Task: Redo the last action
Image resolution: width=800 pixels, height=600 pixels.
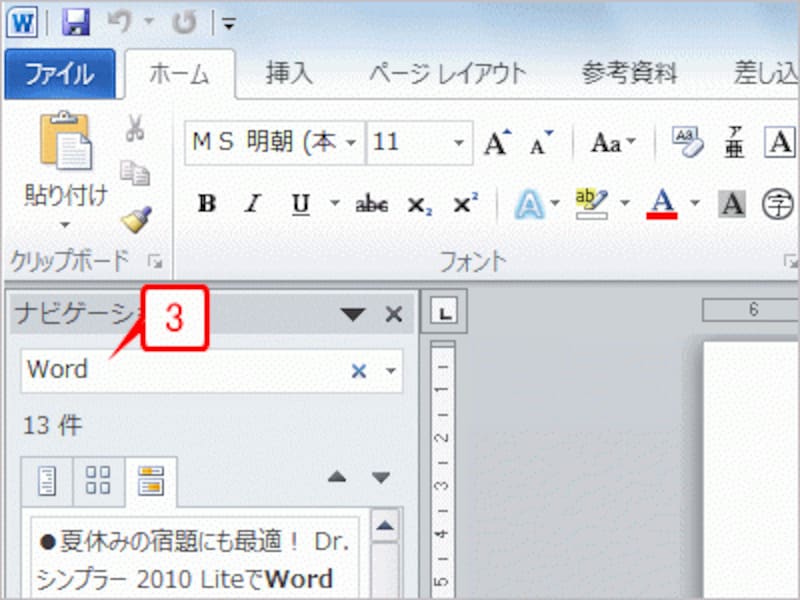Action: point(184,23)
